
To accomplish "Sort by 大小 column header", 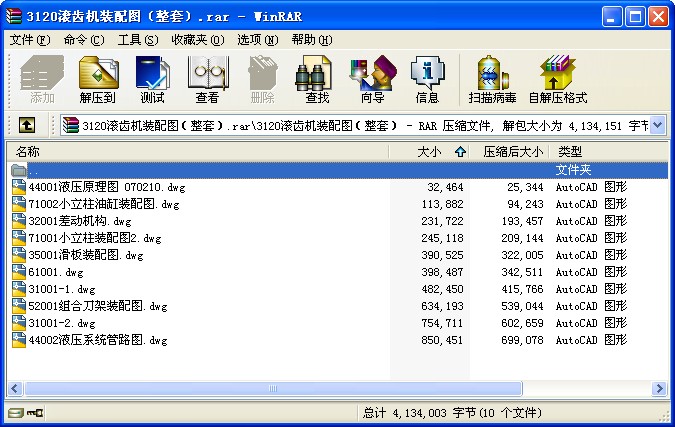I will point(429,152).
